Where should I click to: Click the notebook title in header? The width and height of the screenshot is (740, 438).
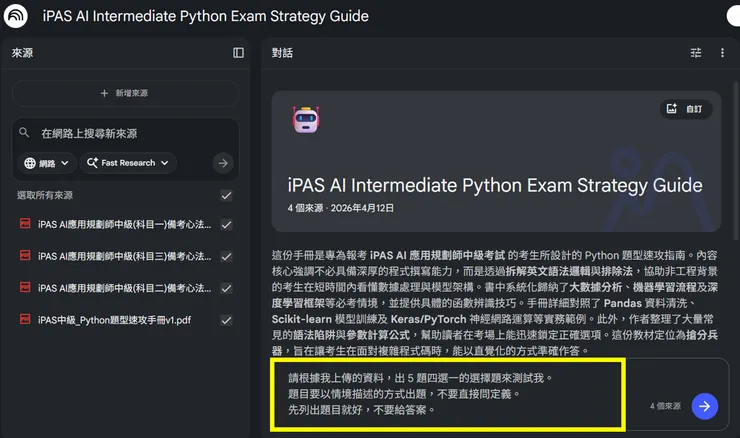click(206, 16)
